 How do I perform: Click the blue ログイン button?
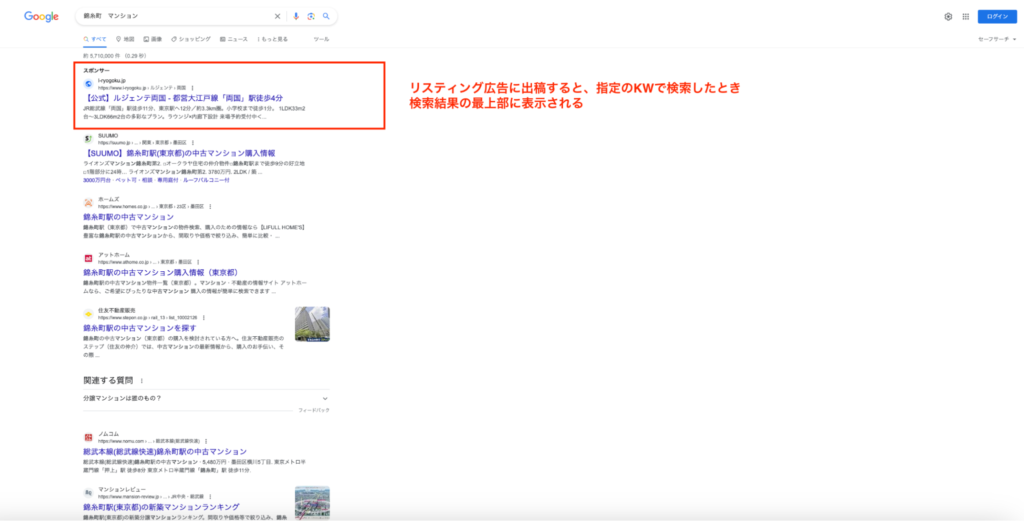coord(997,17)
